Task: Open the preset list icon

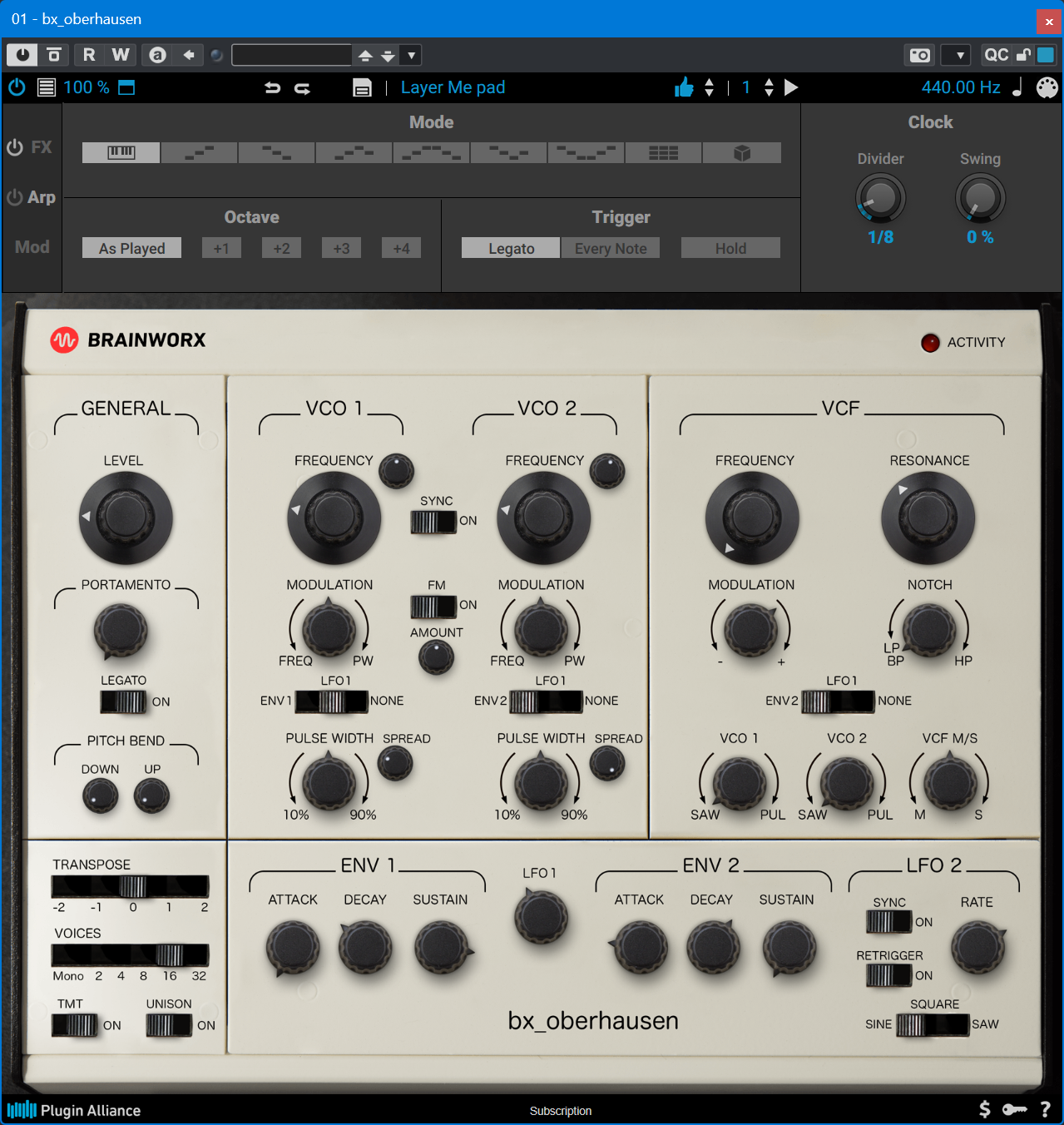Action: point(47,87)
